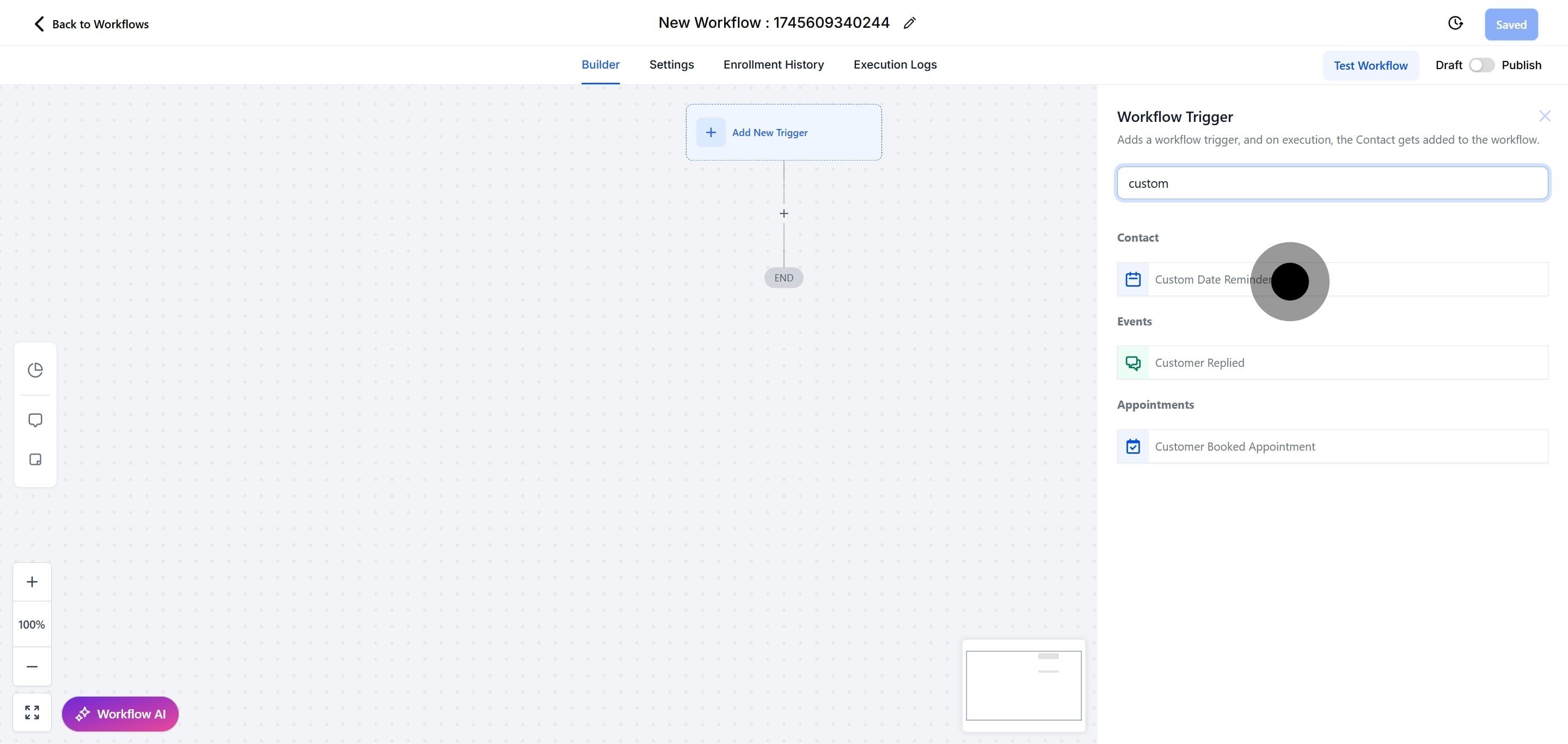Open the Enrollment History tab
The width and height of the screenshot is (1568, 744).
pos(773,64)
